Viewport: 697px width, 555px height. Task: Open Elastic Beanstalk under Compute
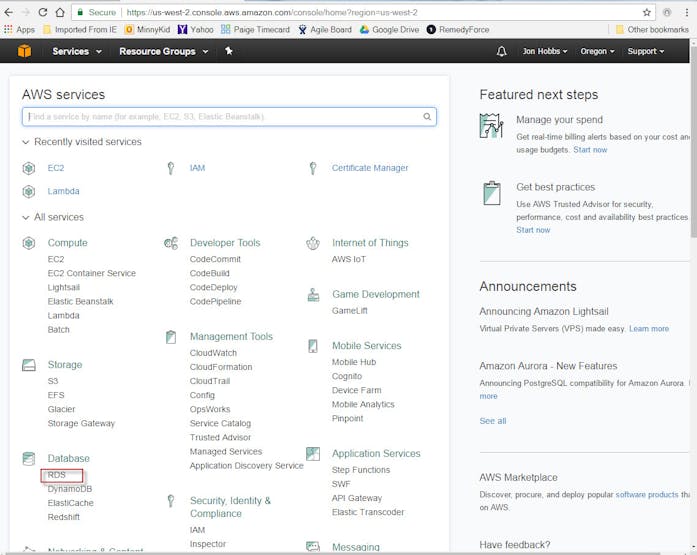(80, 302)
